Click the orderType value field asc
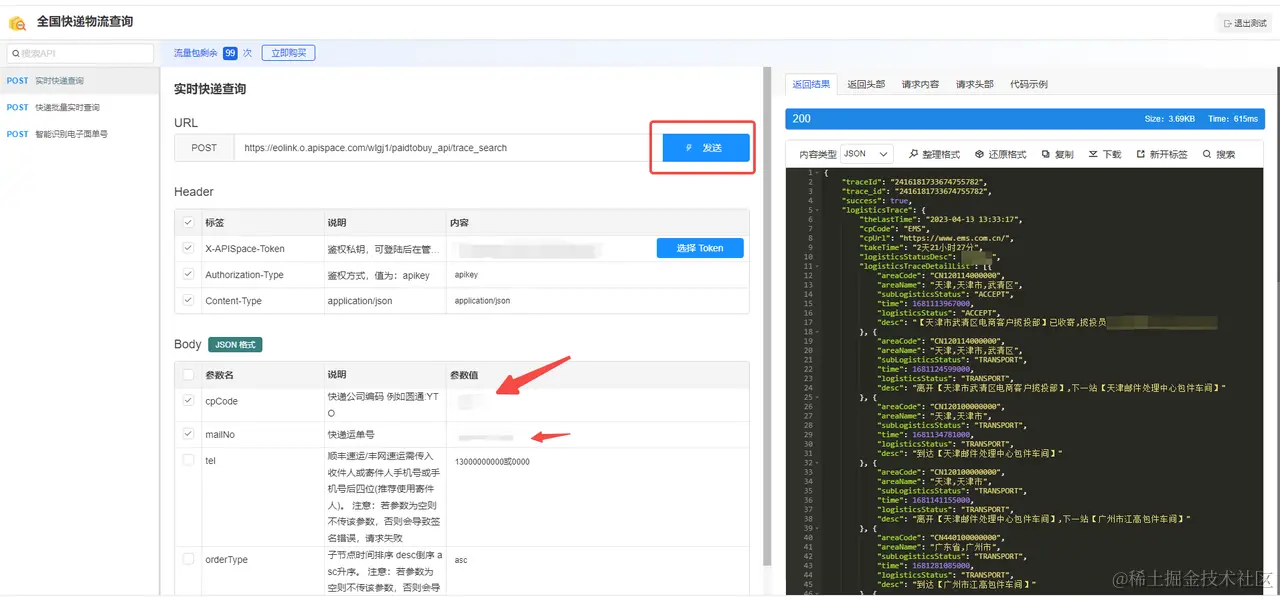The height and width of the screenshot is (597, 1280). [461, 560]
